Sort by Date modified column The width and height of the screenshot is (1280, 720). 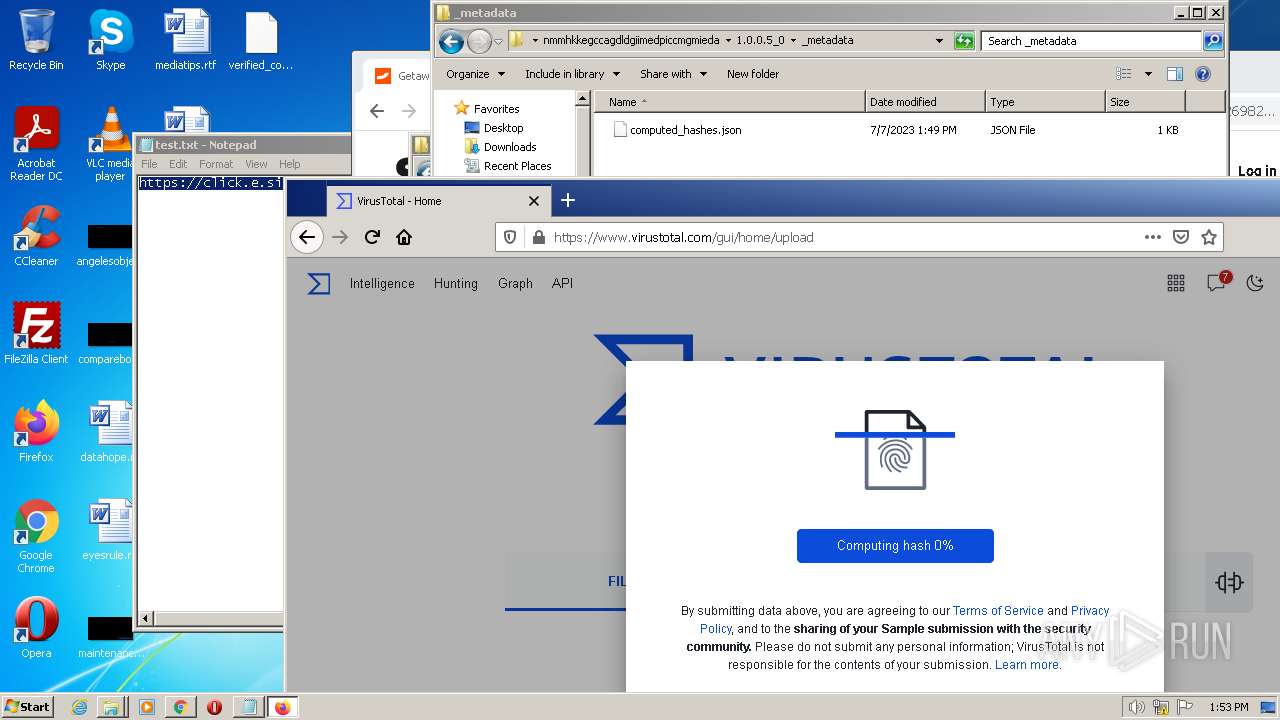tap(925, 102)
